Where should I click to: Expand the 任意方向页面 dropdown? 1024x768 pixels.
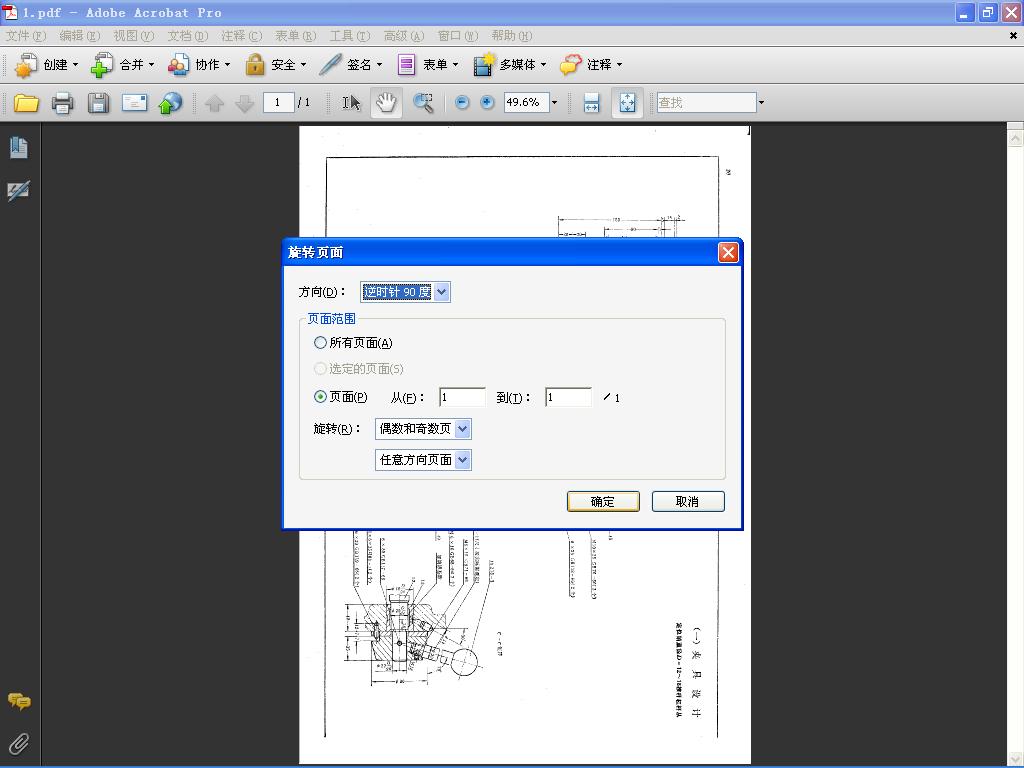click(462, 460)
